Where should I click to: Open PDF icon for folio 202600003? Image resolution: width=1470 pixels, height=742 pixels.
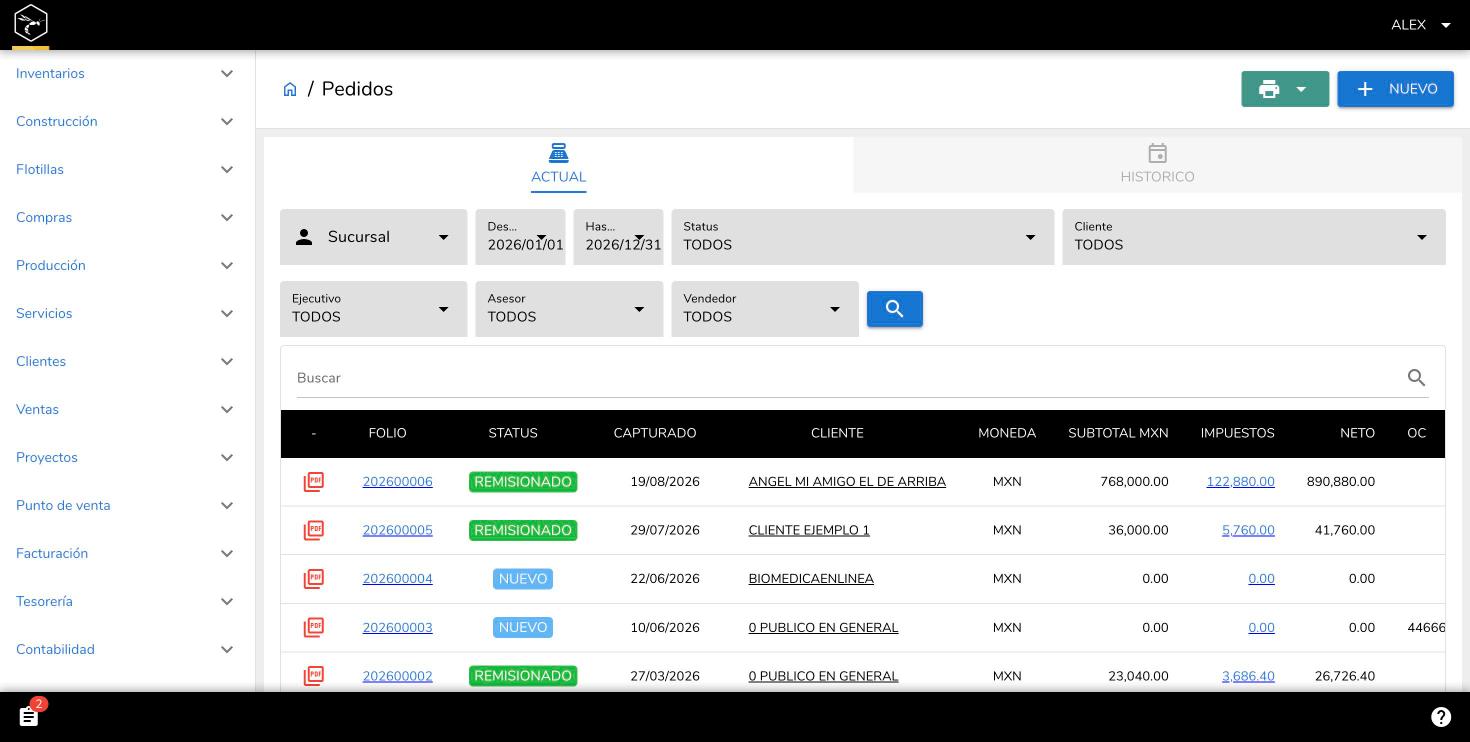(x=314, y=628)
